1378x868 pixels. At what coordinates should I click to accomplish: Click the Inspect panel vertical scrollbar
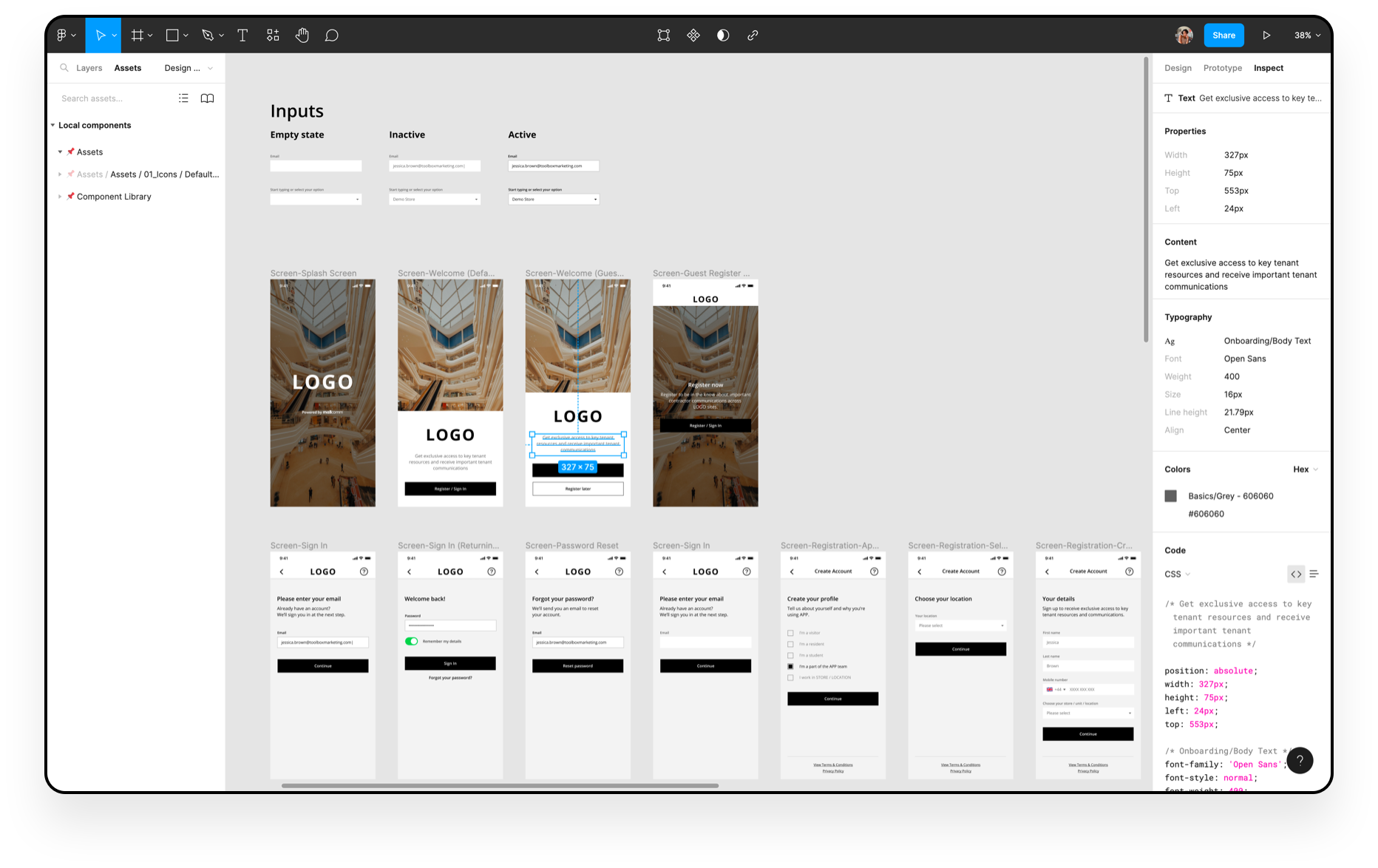[x=1146, y=200]
